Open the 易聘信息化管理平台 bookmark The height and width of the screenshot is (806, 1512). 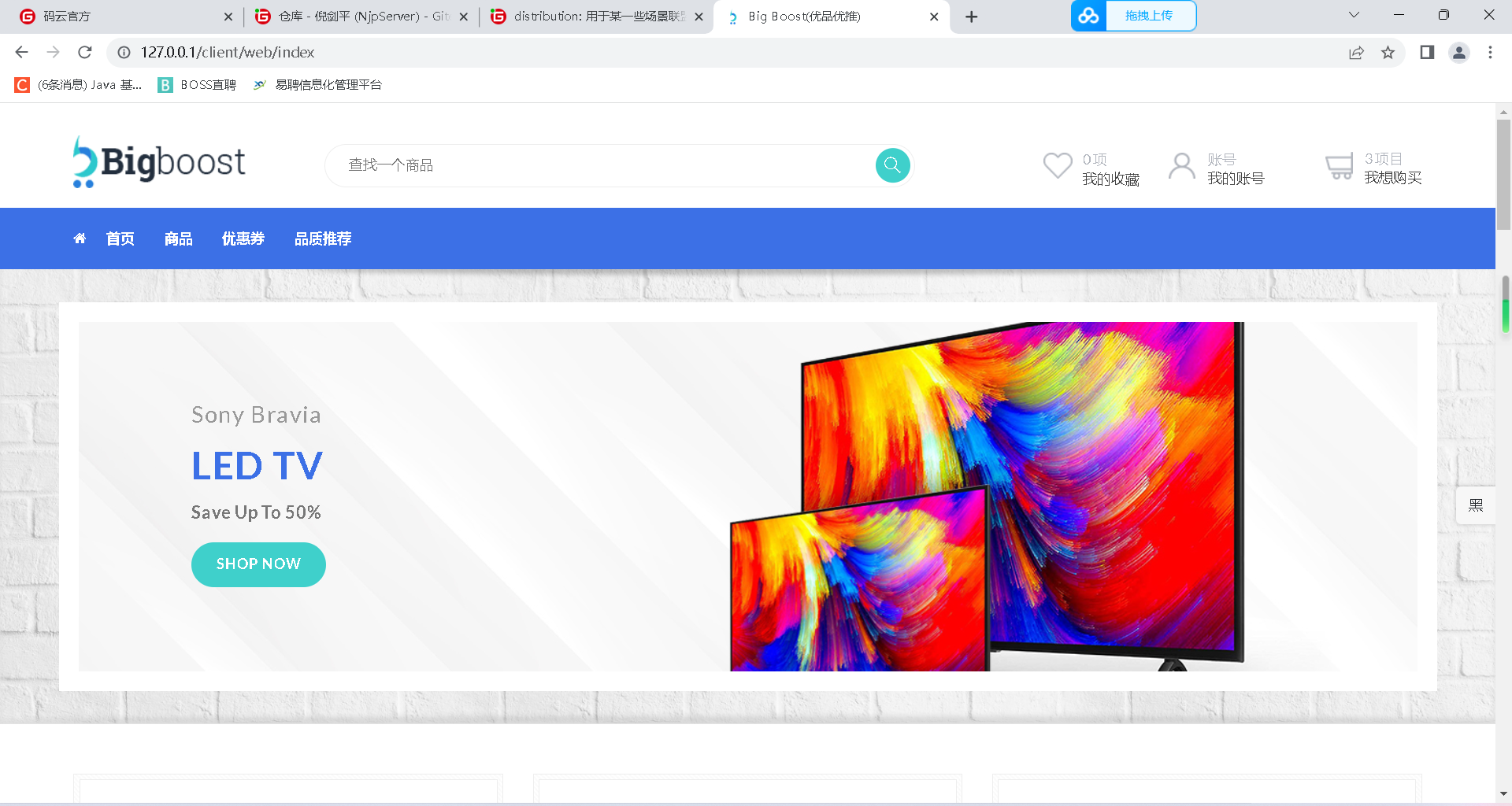(317, 85)
